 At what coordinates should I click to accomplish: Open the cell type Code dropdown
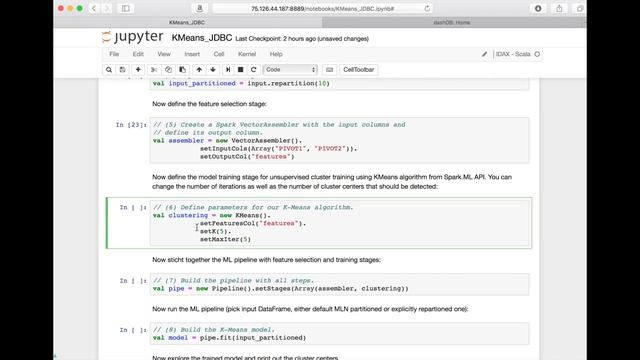[x=290, y=70]
